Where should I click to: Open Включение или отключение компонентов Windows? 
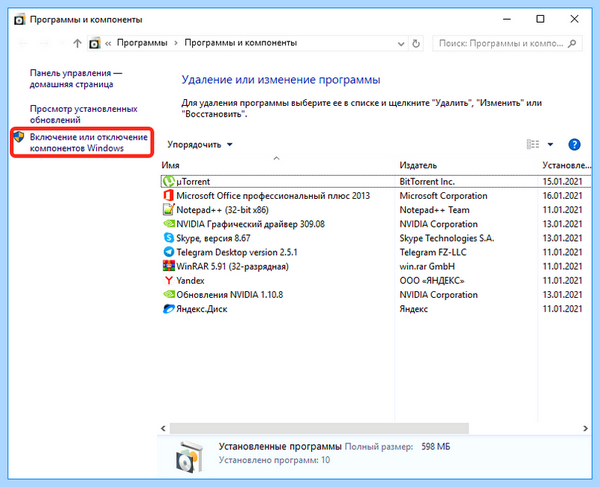click(88, 142)
